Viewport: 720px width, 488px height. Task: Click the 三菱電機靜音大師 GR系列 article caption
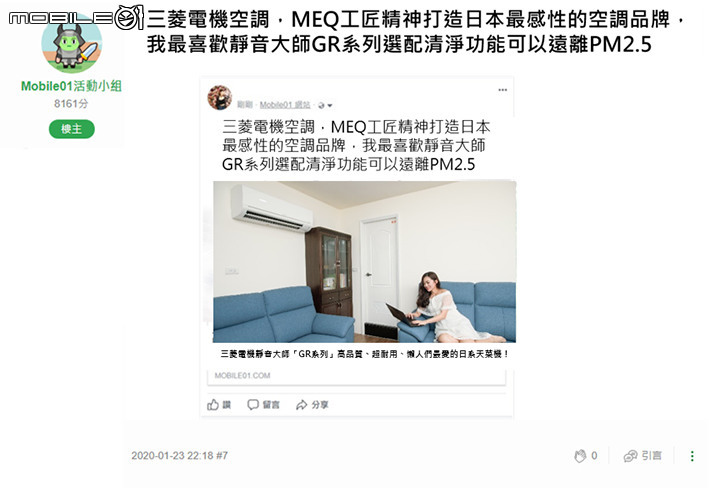pos(365,354)
